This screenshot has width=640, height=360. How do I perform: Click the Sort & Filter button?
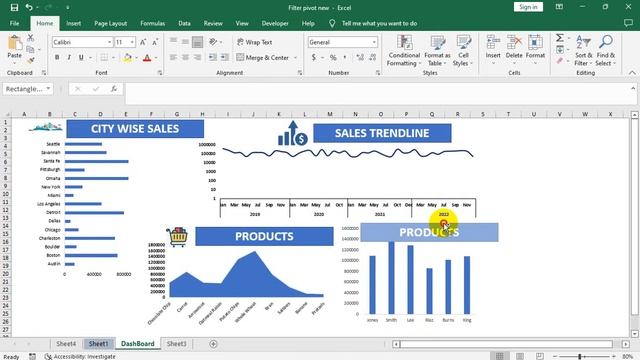click(583, 51)
